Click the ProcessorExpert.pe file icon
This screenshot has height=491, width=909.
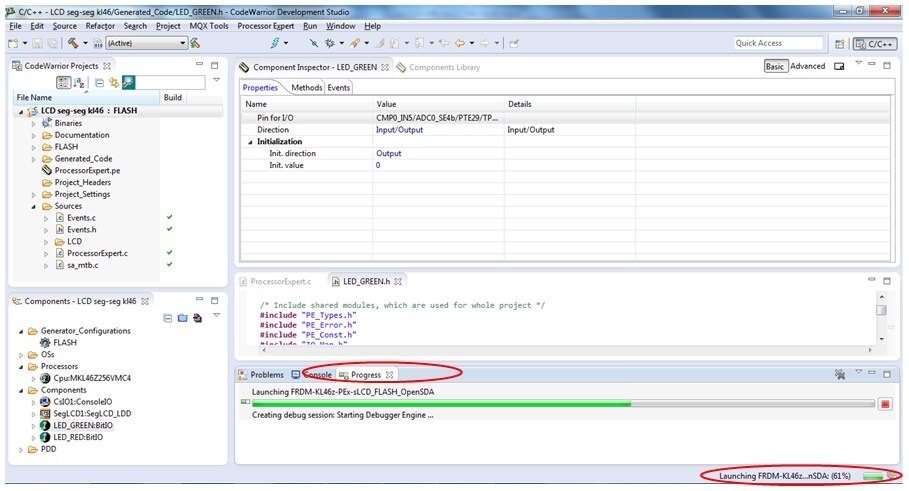[x=46, y=170]
